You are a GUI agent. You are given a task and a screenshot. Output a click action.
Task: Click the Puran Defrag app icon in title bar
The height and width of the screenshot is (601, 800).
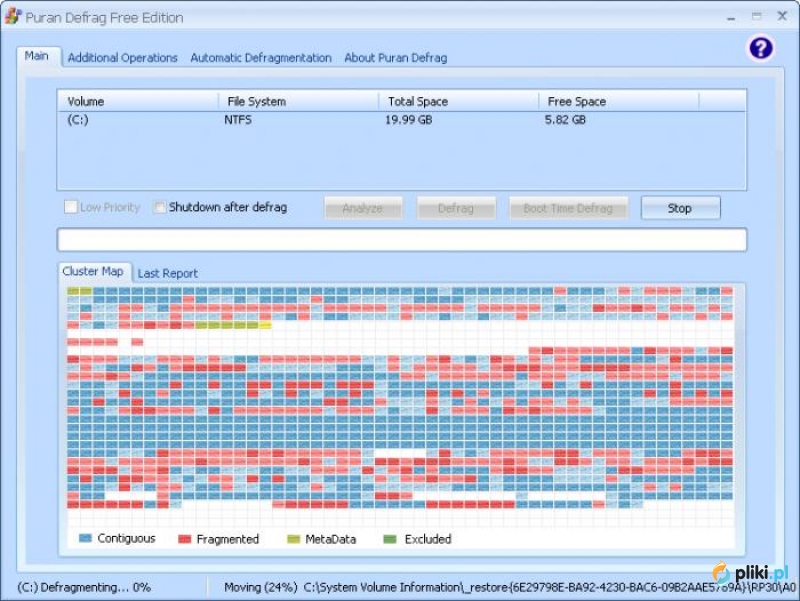(x=13, y=16)
